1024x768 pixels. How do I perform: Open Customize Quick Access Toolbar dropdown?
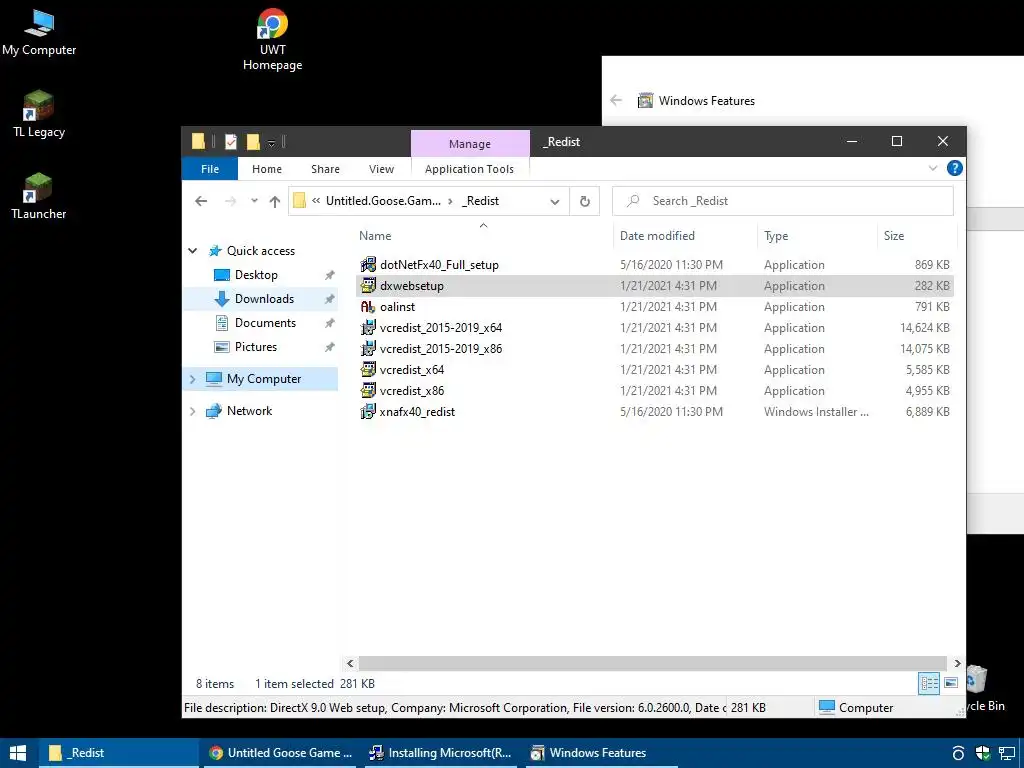pos(271,142)
